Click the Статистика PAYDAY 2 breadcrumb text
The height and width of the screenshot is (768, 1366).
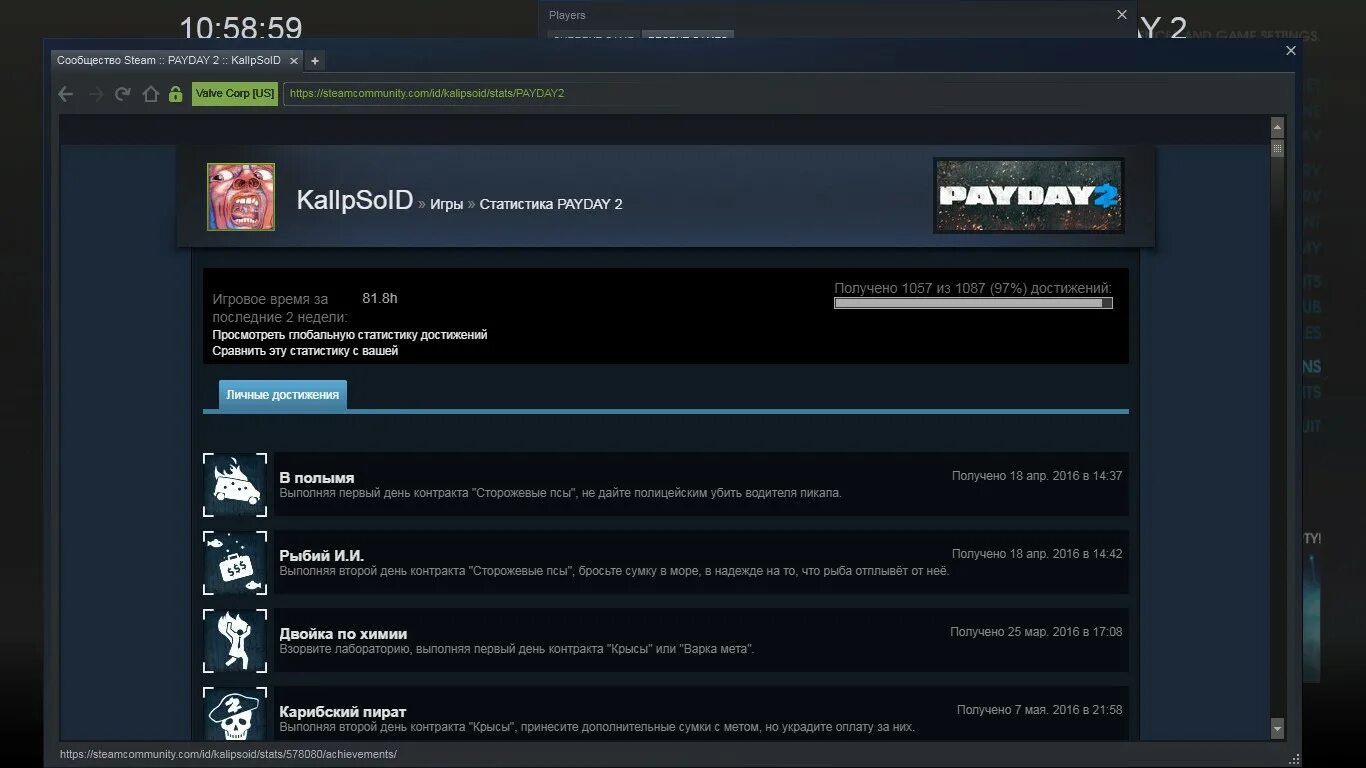click(551, 204)
